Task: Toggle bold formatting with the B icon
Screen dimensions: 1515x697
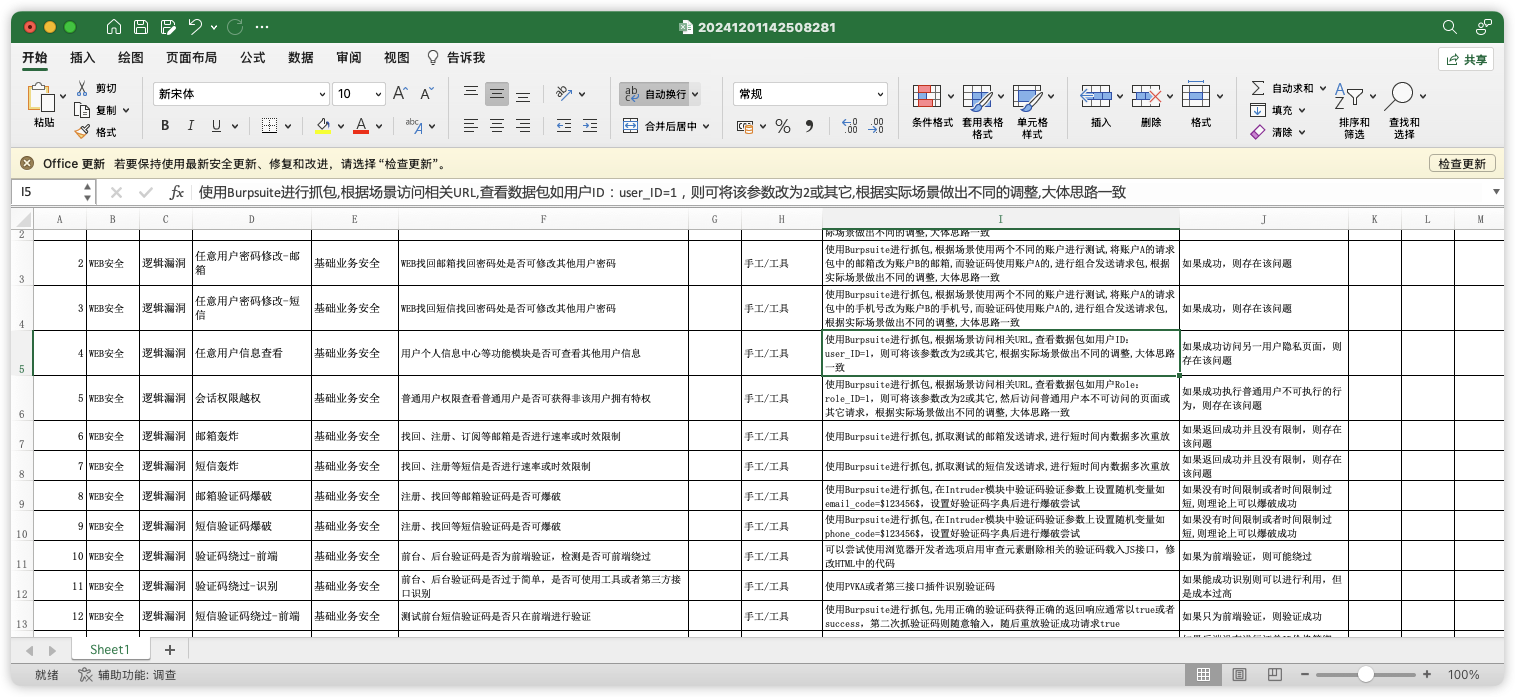Action: tap(164, 126)
